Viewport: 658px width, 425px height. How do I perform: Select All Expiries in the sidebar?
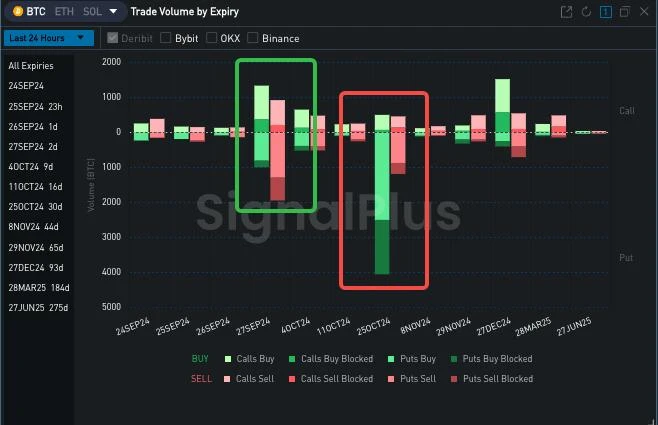coord(31,66)
